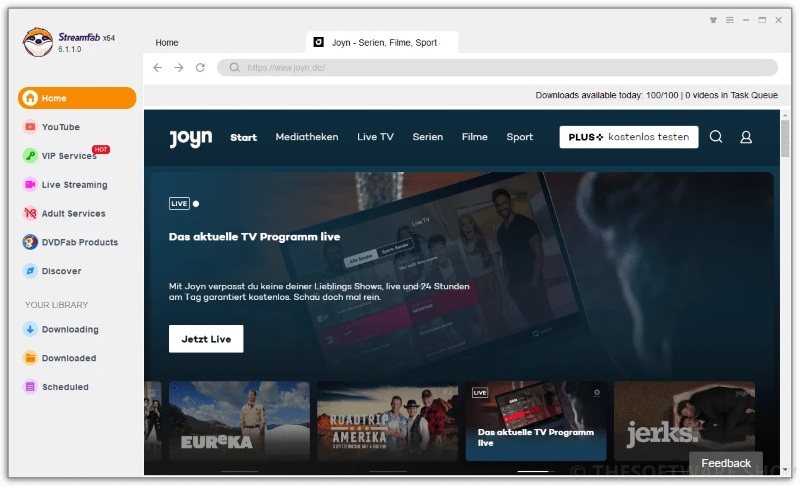Click the Joyn logo

coord(191,138)
